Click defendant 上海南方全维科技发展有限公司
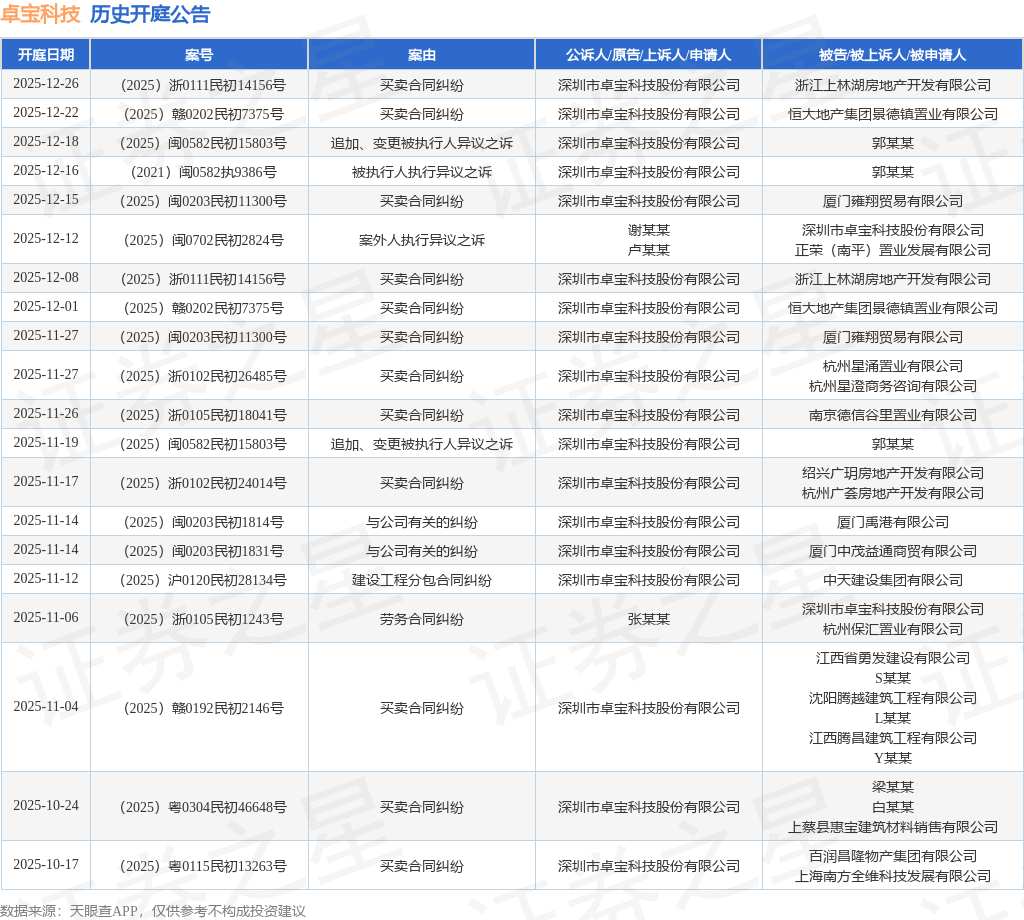1024x920 pixels. pos(893,876)
